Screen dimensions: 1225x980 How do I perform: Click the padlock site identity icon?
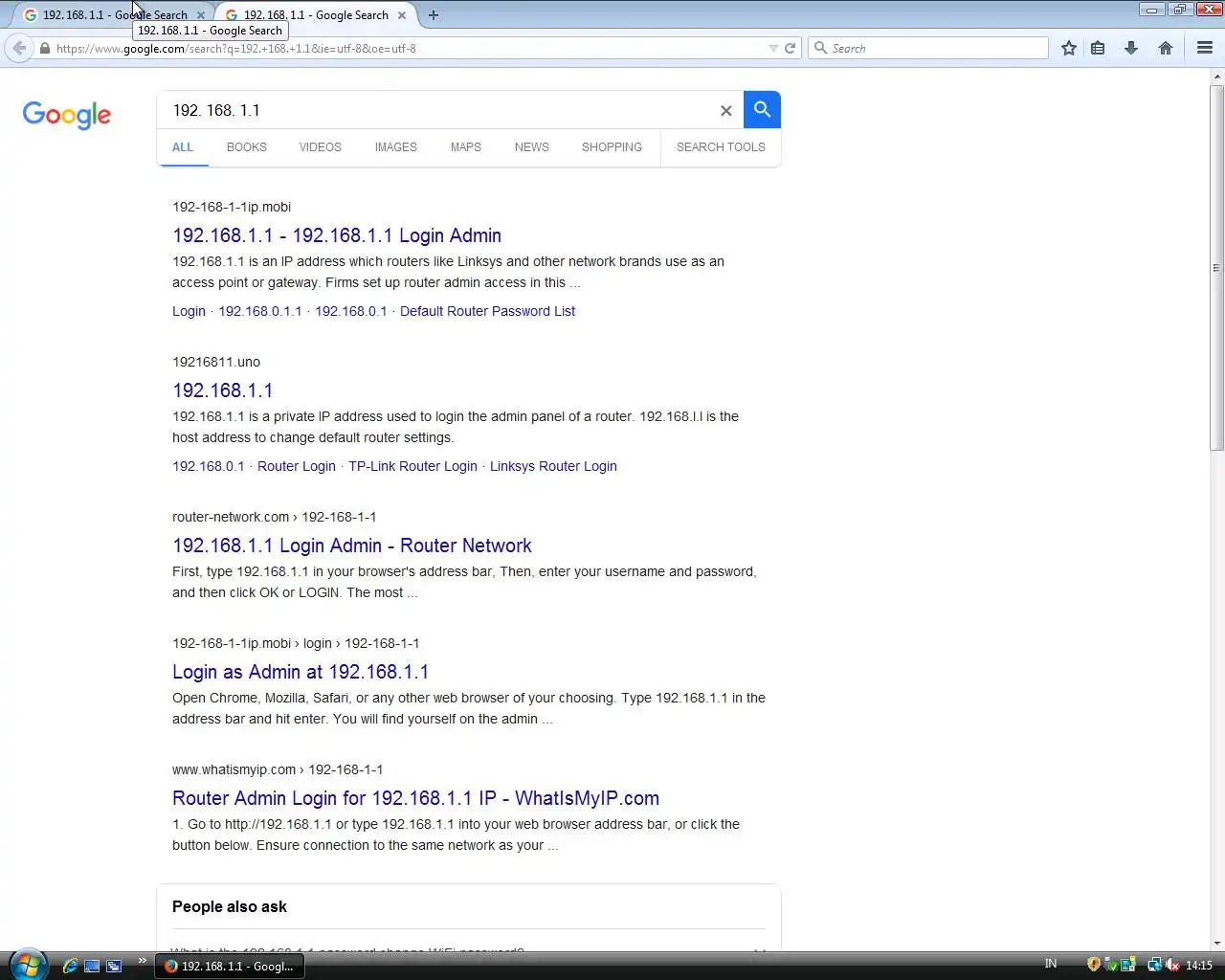[x=44, y=48]
